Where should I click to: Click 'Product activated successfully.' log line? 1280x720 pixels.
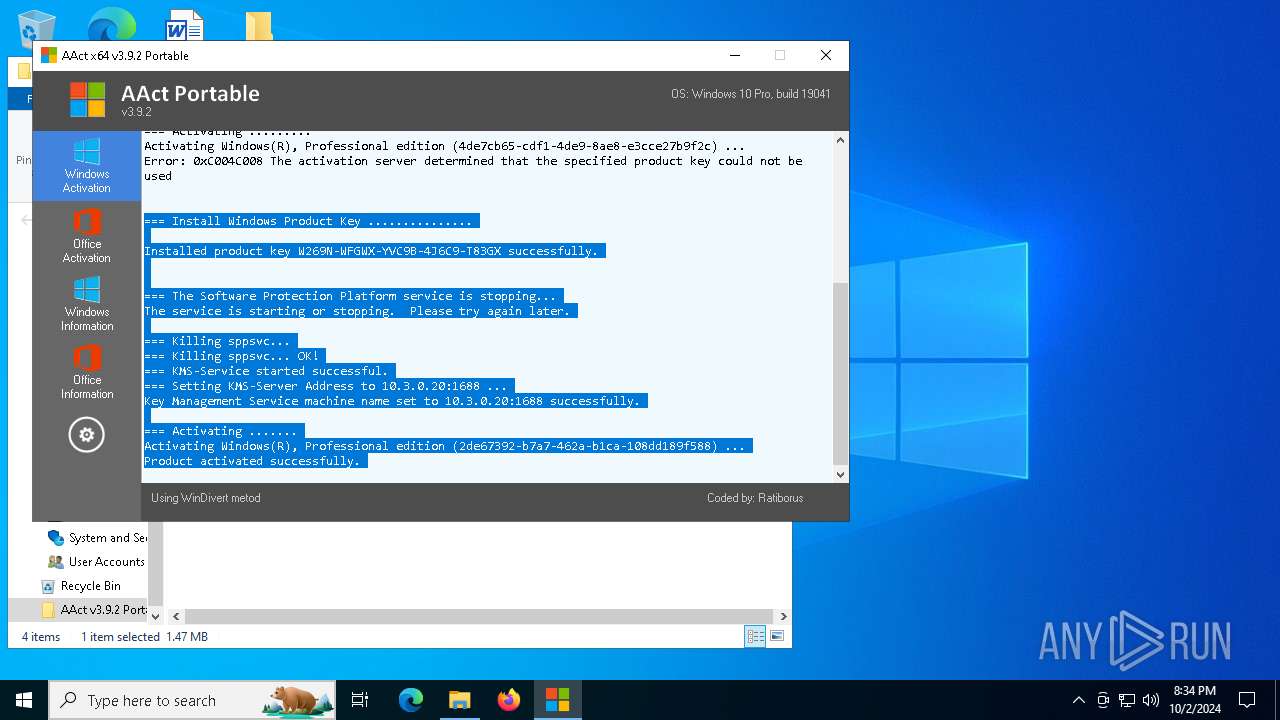coord(252,461)
